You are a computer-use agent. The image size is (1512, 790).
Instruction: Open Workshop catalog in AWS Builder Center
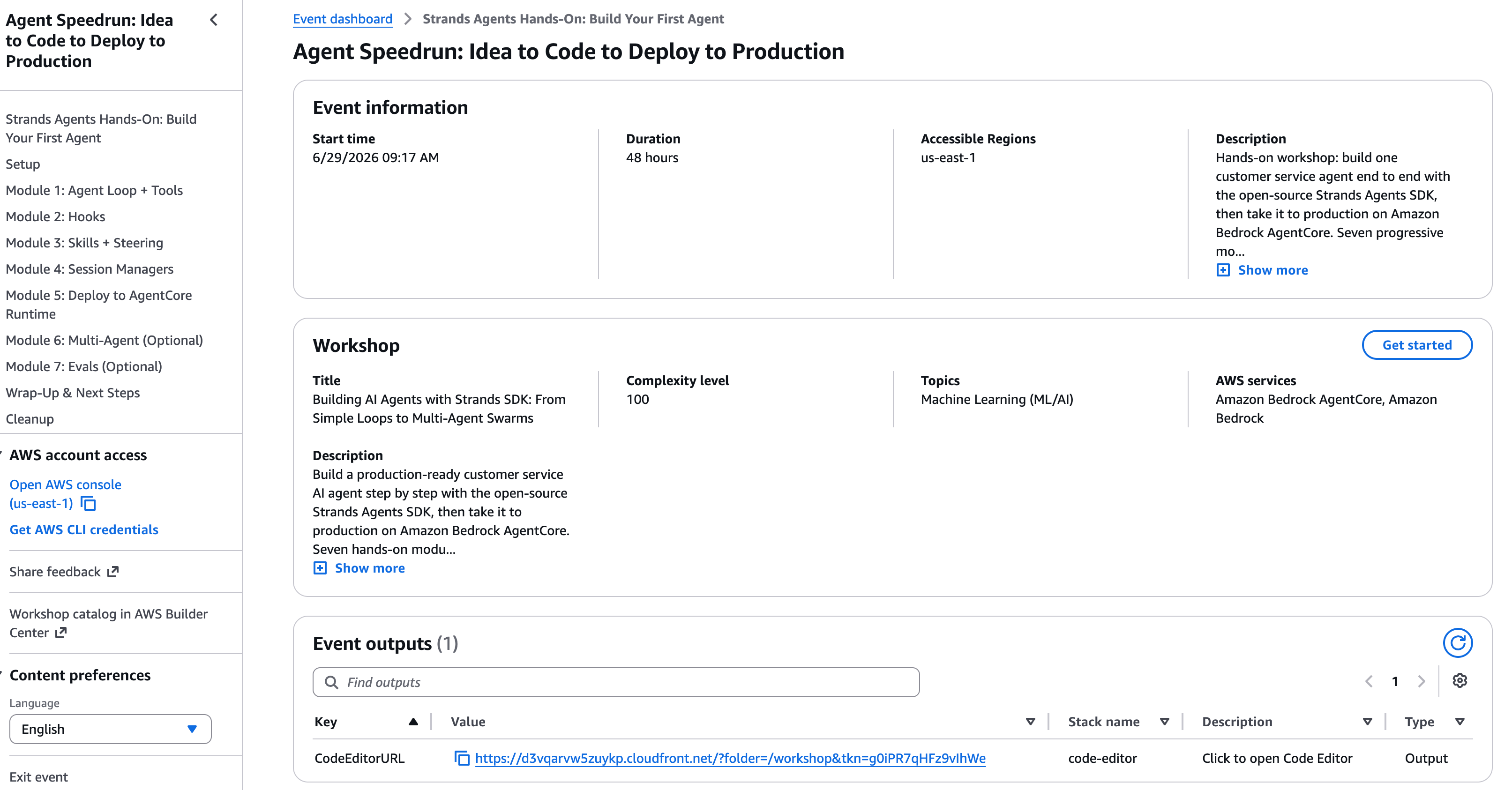point(108,623)
